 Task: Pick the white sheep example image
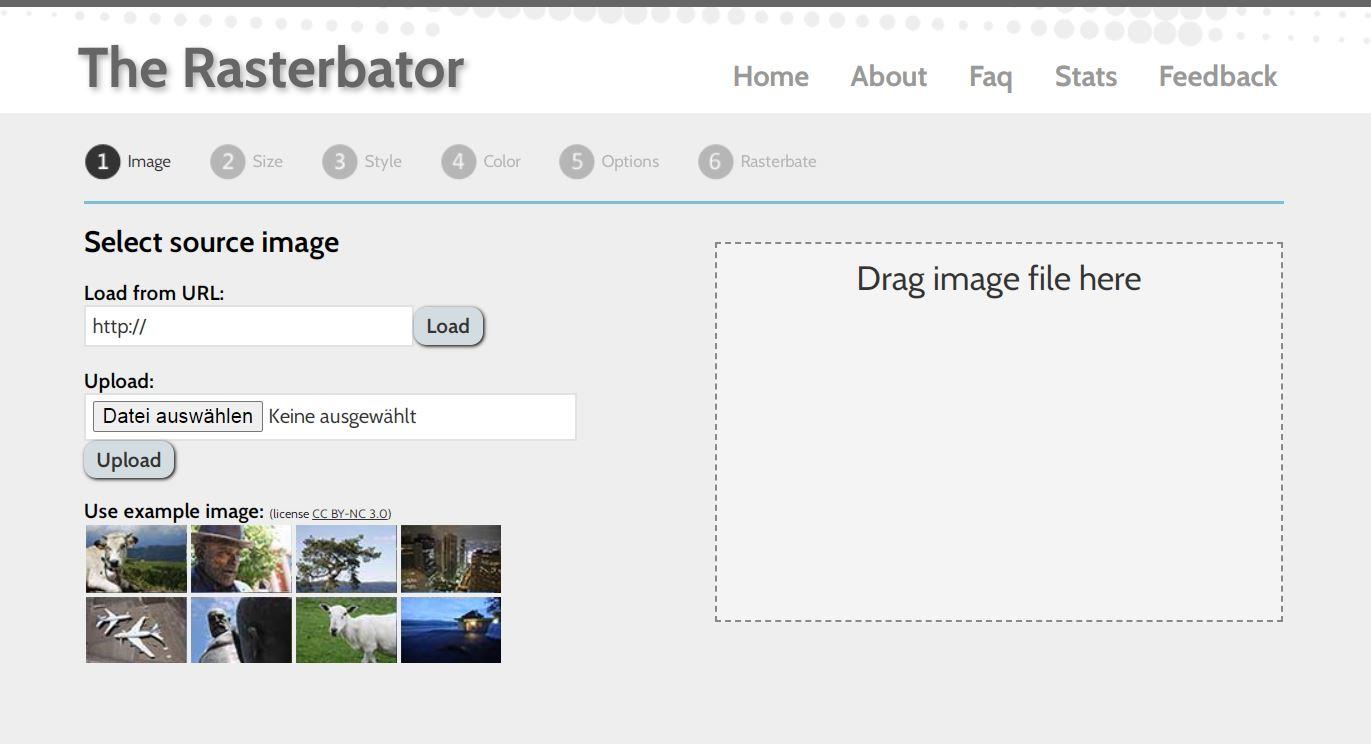[345, 630]
